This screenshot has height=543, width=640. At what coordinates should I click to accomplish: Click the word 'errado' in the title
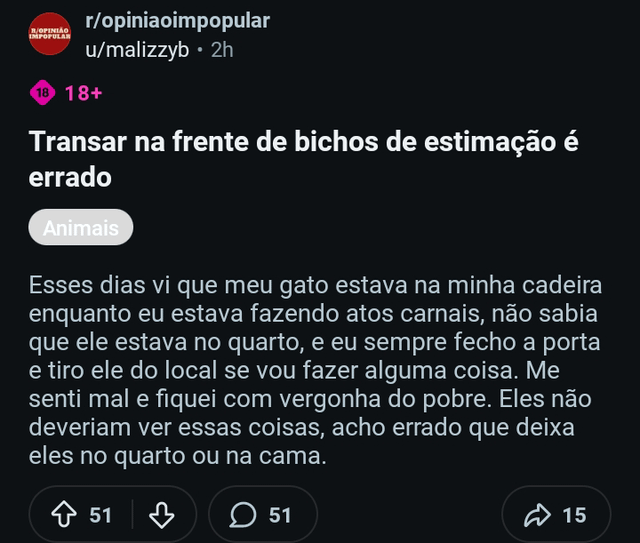click(x=70, y=177)
